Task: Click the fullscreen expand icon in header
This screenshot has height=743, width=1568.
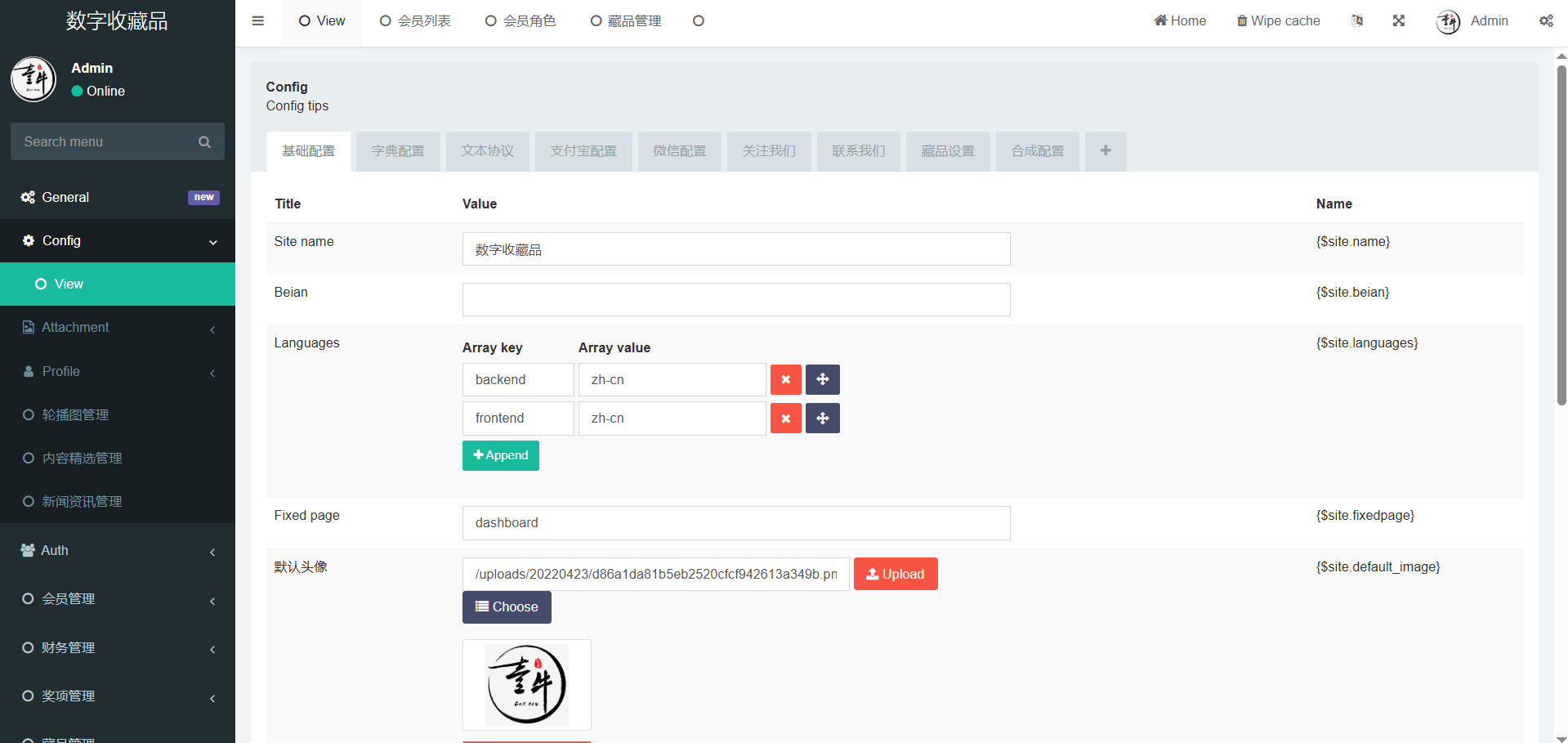Action: 1399,21
